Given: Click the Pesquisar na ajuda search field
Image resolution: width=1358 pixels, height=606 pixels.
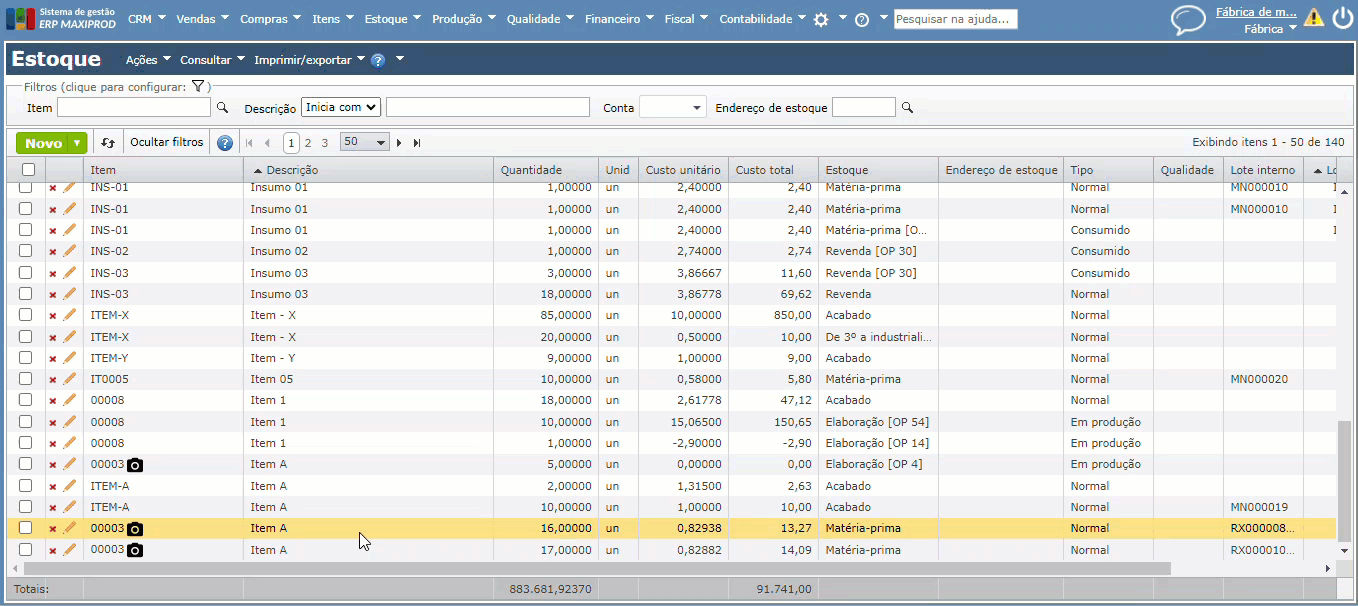Looking at the screenshot, I should [x=955, y=19].
